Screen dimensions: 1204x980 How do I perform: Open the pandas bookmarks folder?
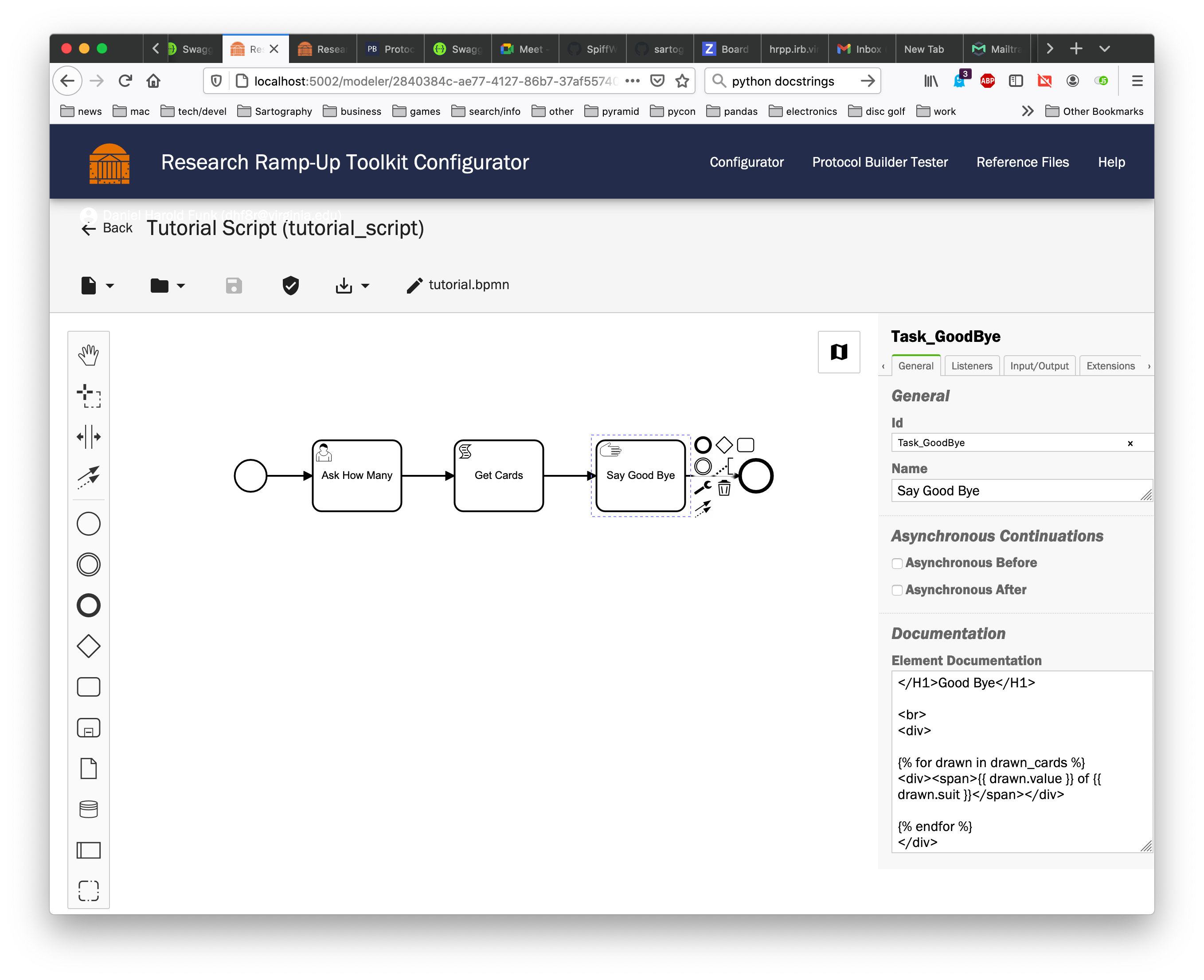tap(732, 111)
